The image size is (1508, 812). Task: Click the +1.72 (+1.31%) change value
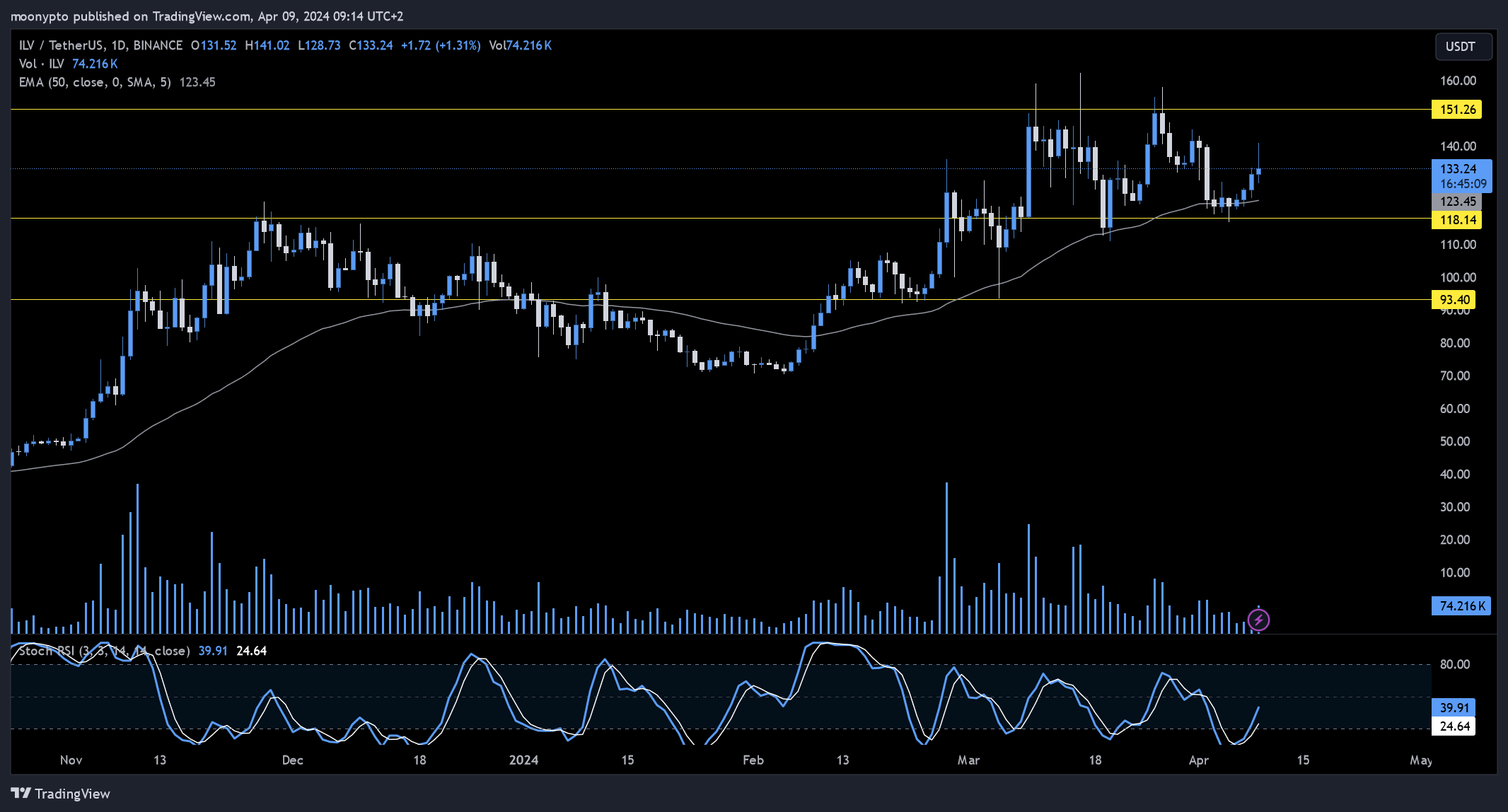coord(441,45)
